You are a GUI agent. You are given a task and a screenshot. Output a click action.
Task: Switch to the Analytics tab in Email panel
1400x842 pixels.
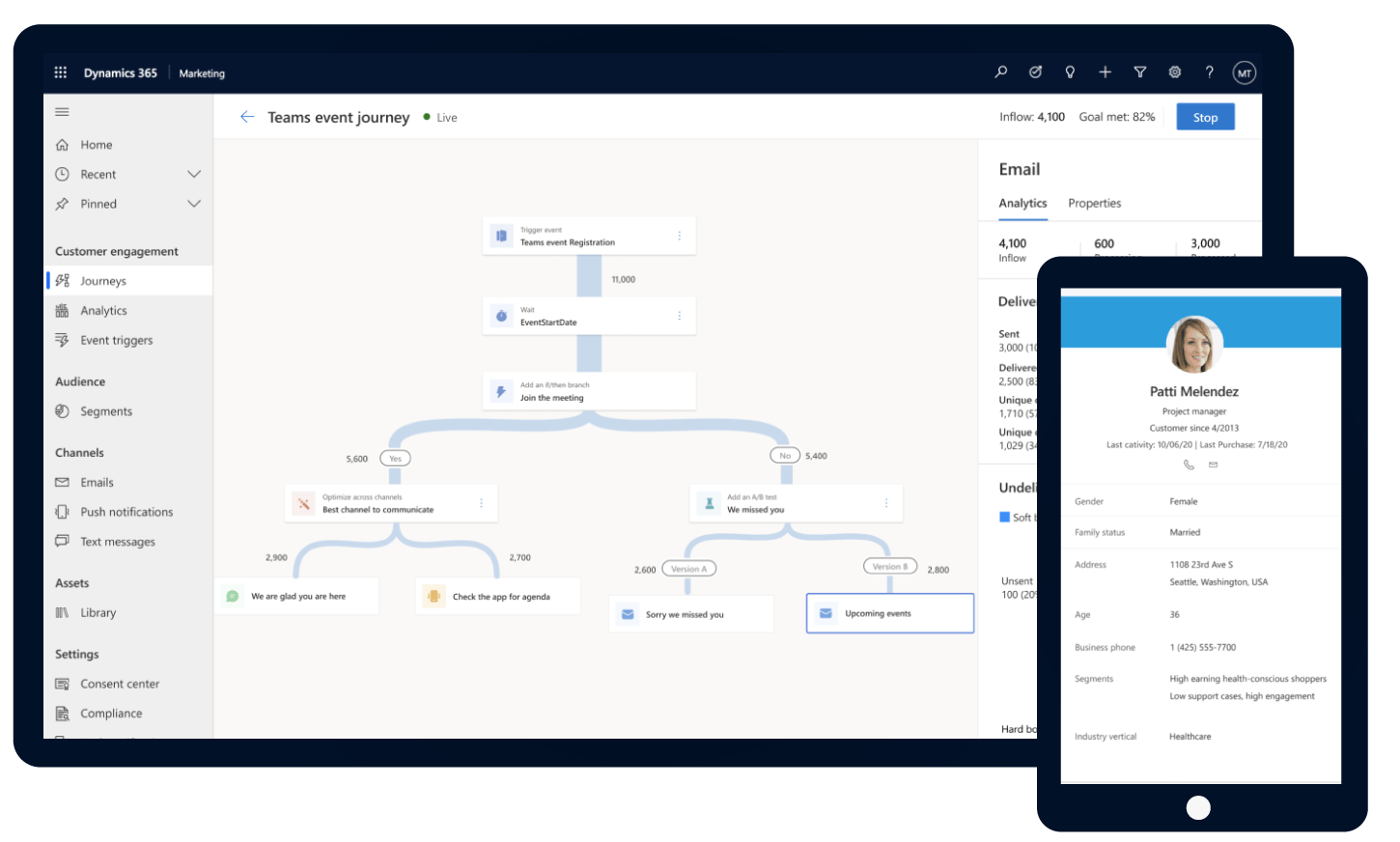[1022, 204]
